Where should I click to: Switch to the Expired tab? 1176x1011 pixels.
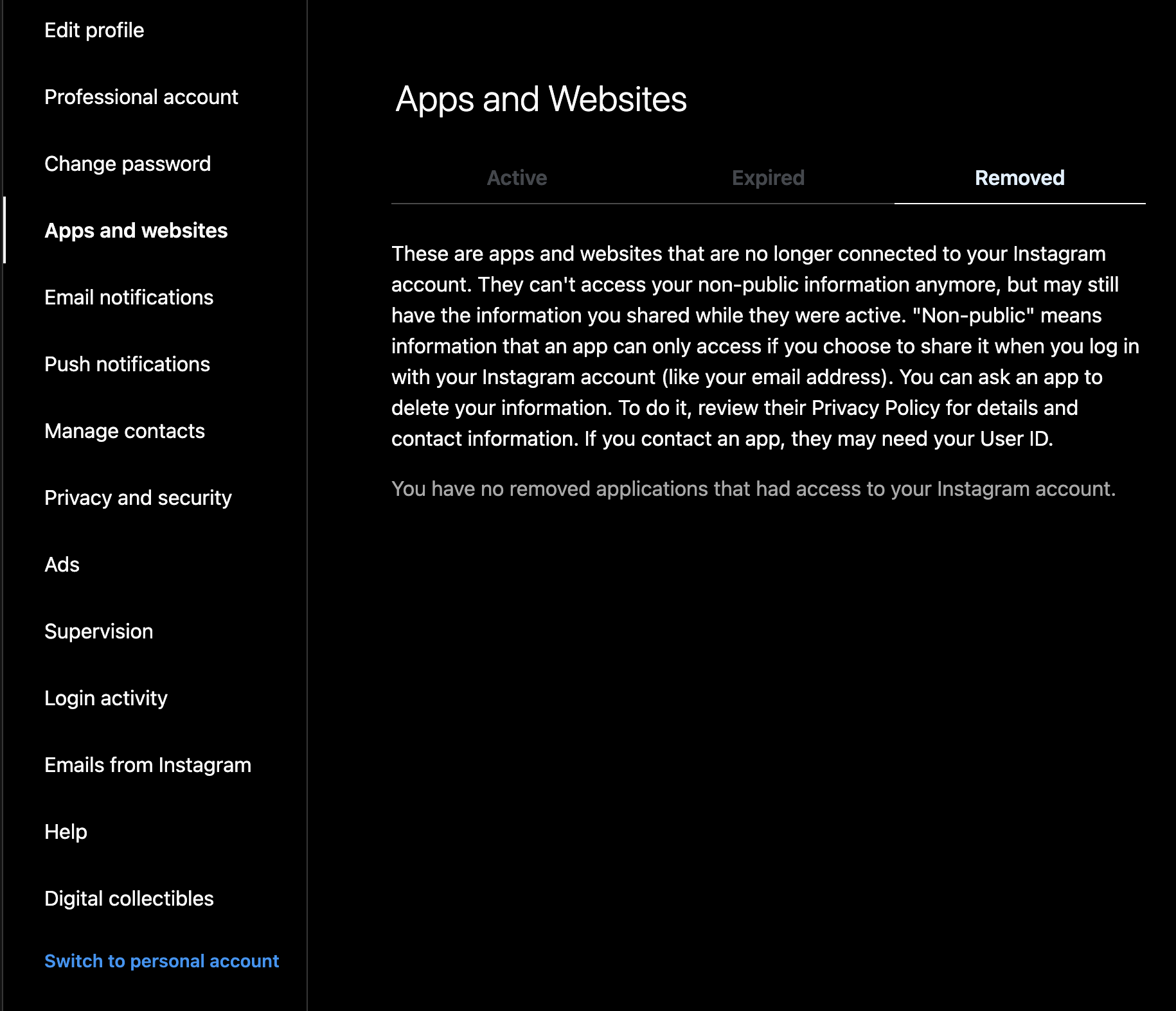(768, 178)
